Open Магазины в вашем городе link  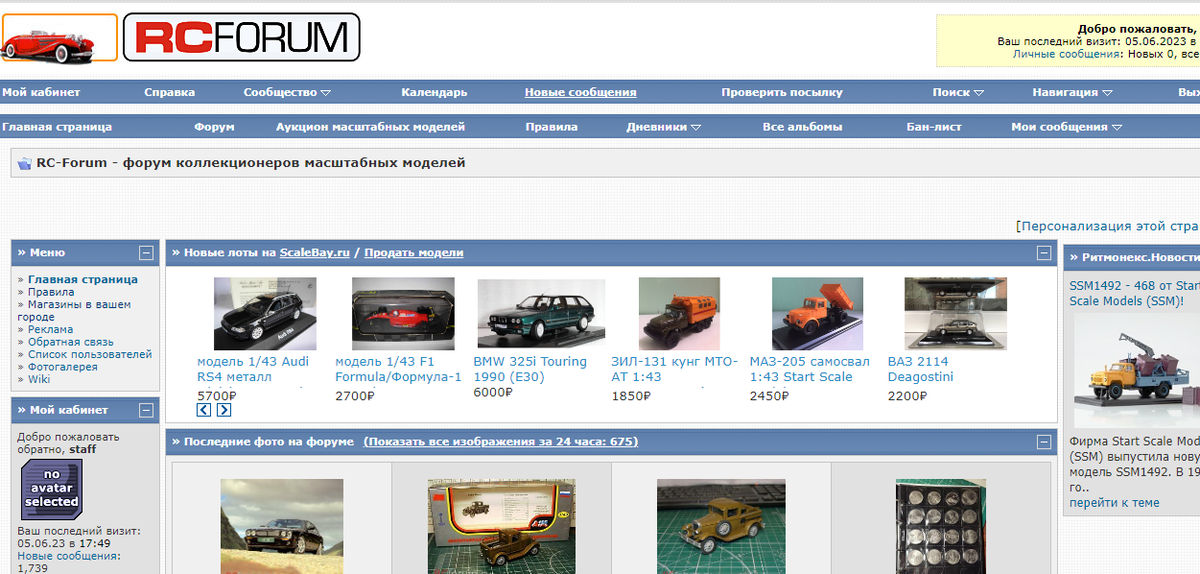74,310
